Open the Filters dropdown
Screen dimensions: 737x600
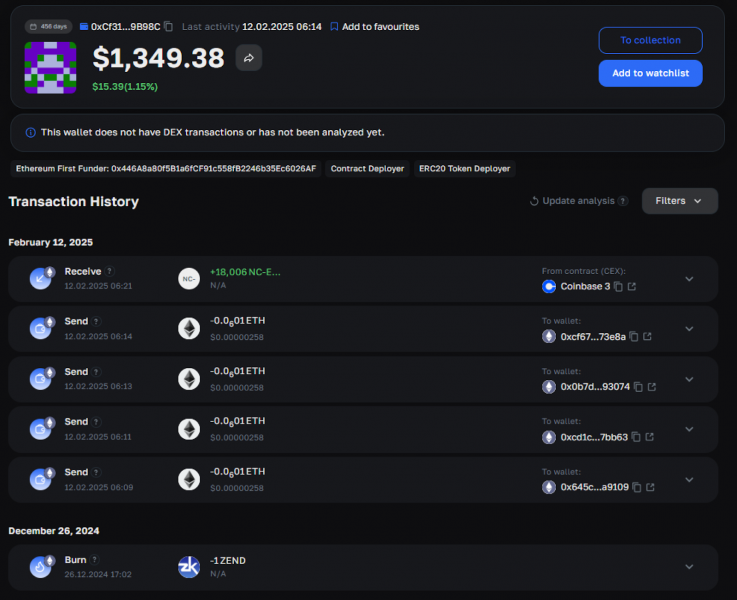coord(680,201)
